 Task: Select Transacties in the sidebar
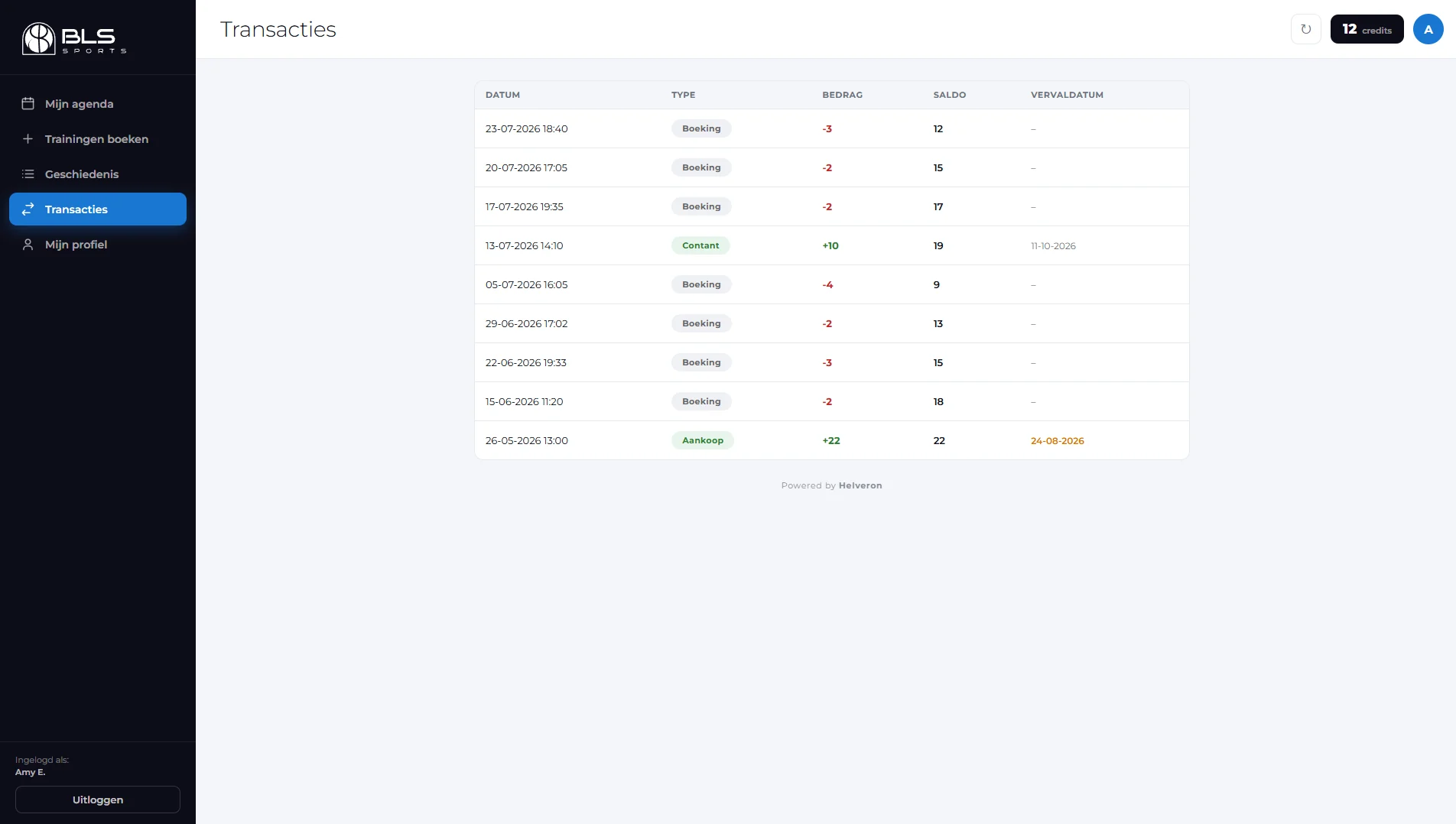point(98,209)
